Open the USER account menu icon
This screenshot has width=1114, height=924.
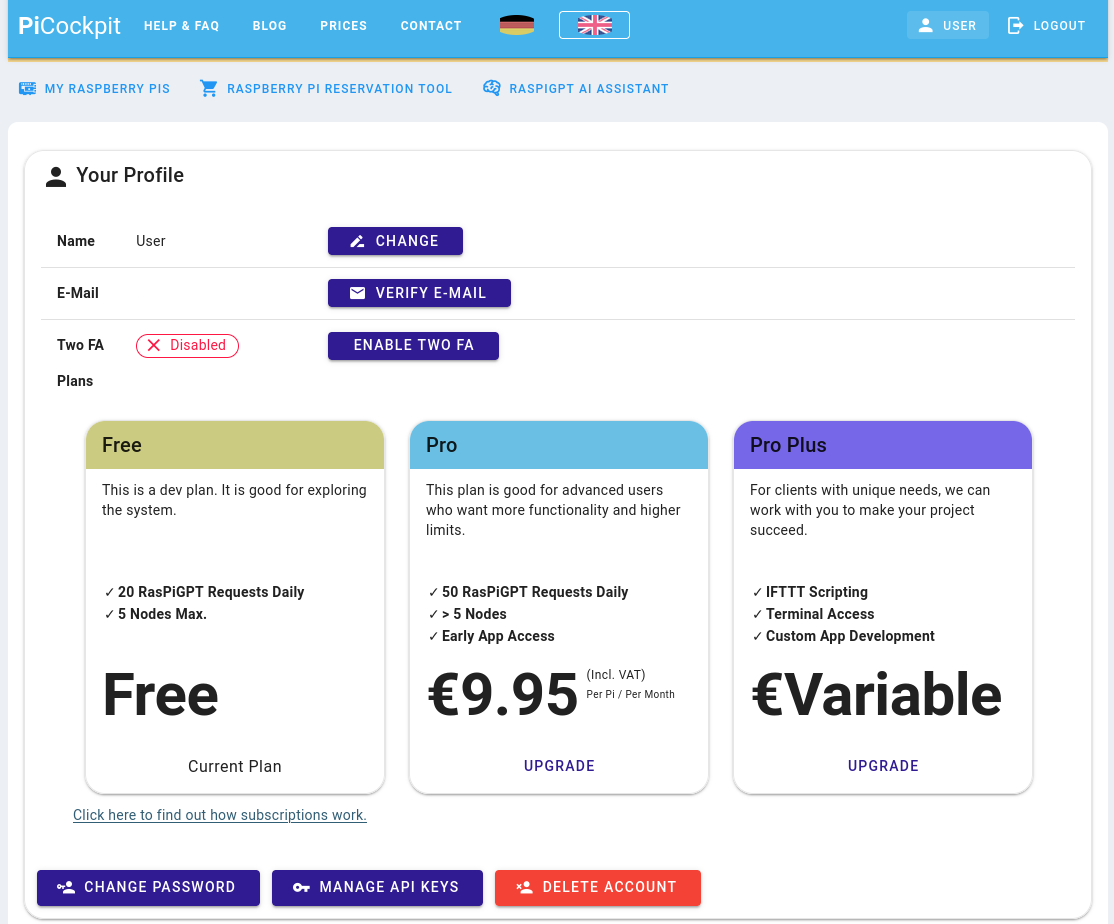tap(927, 25)
